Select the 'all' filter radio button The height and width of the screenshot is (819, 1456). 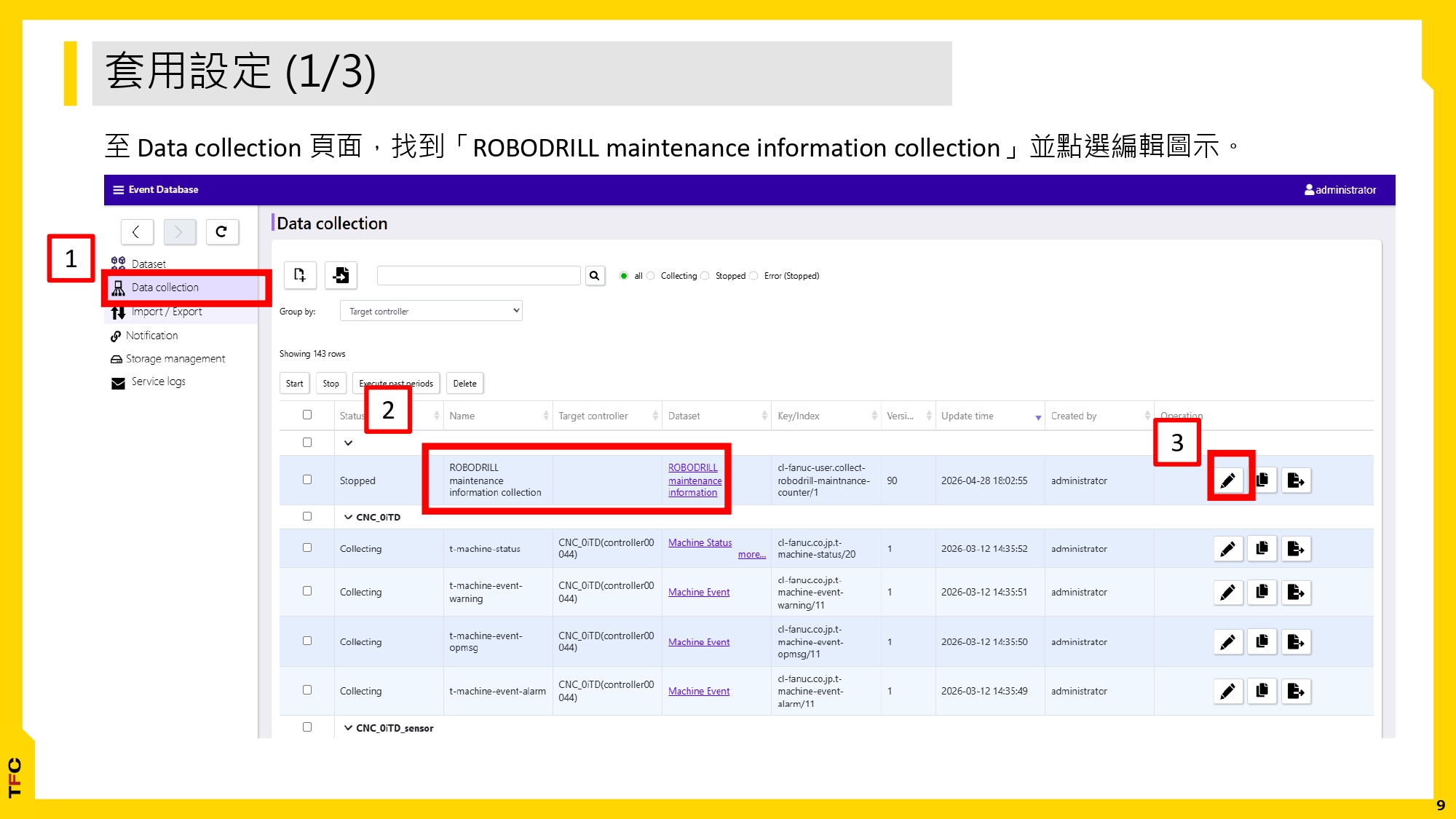[624, 276]
